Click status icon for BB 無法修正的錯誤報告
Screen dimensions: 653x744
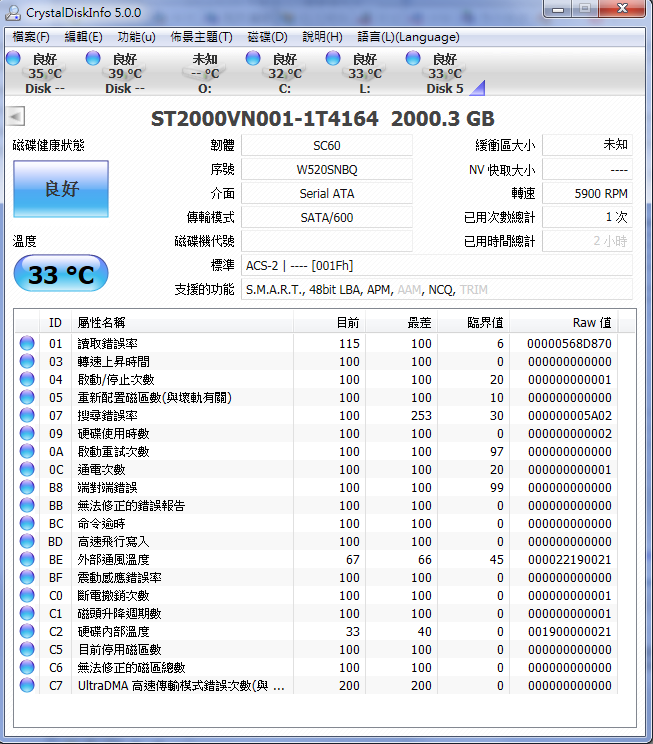[x=27, y=505]
